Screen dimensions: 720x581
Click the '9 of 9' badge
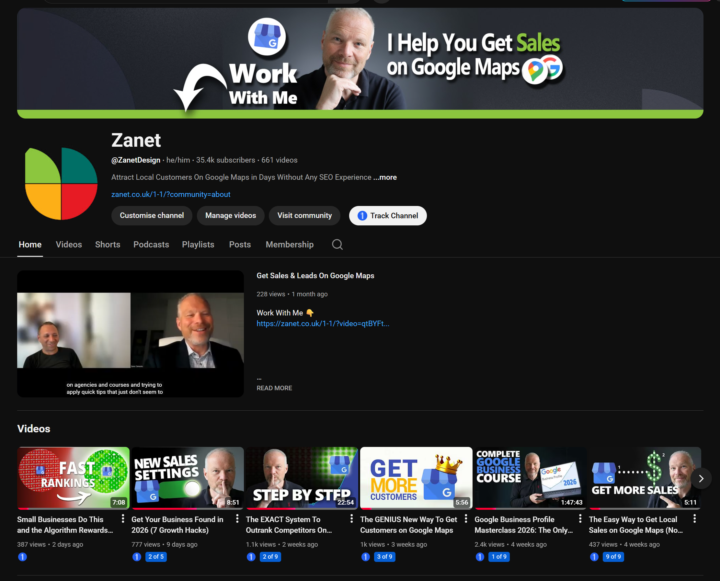tap(613, 557)
